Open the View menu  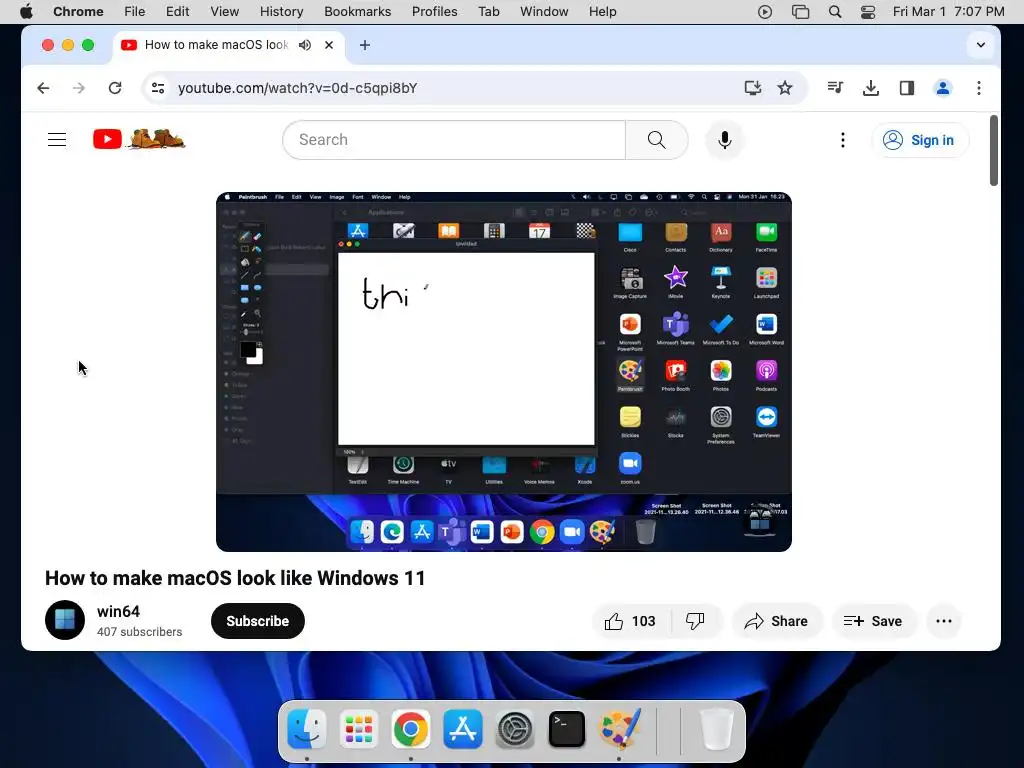[x=225, y=12]
